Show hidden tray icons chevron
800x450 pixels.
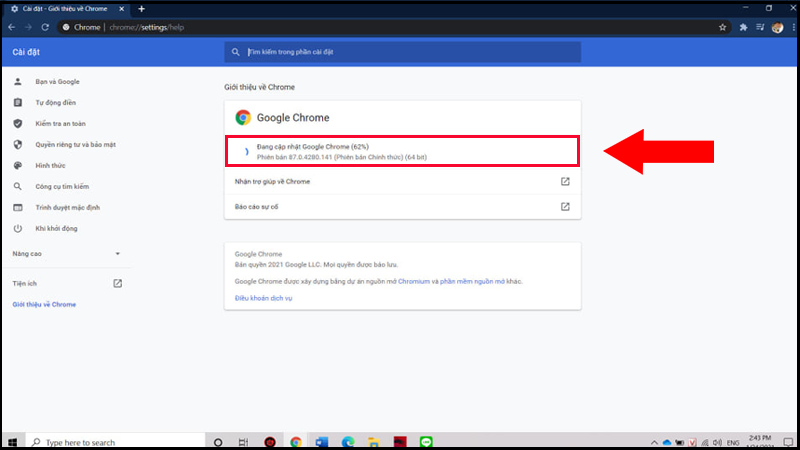coord(654,442)
